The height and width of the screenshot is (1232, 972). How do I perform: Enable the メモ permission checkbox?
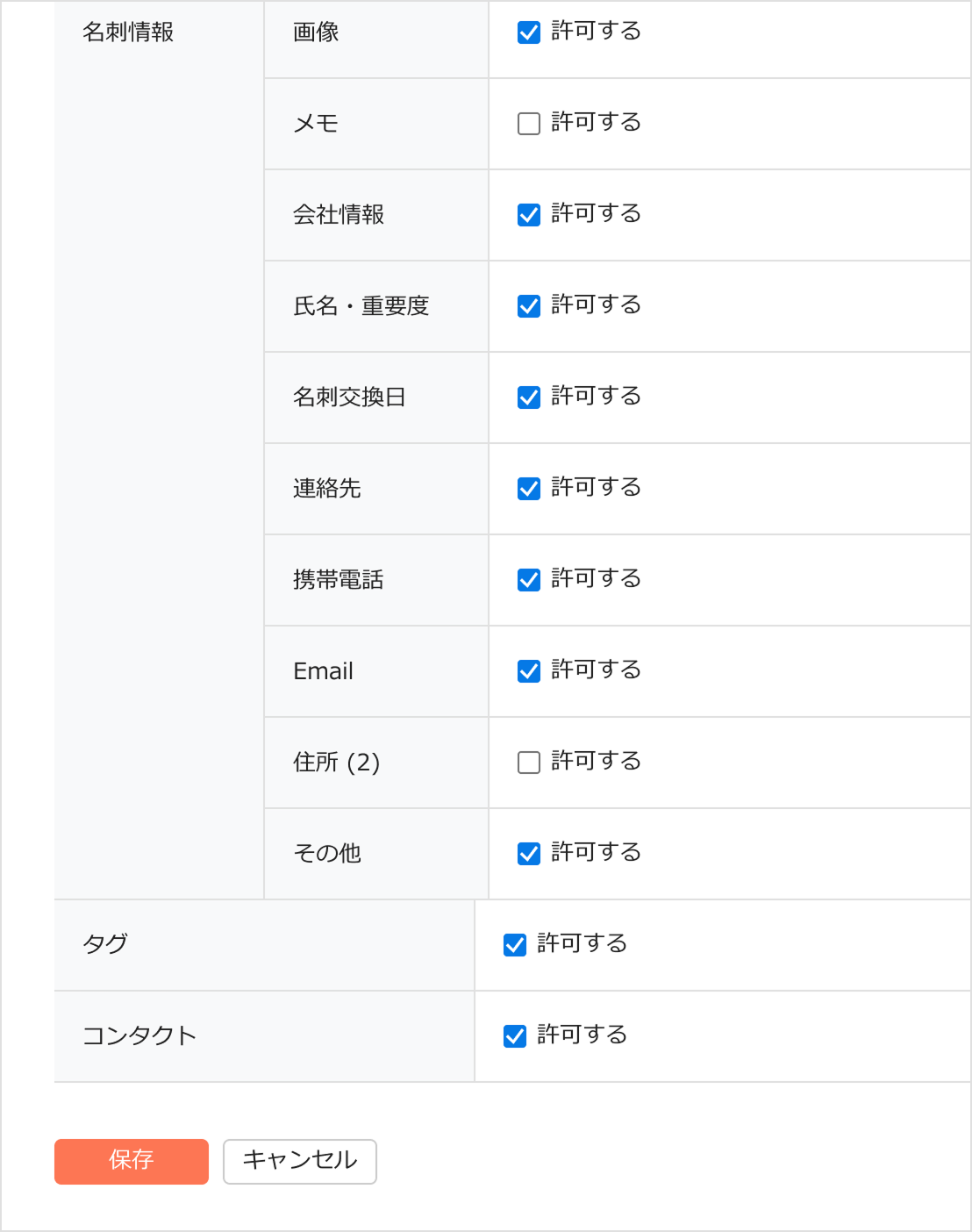click(x=529, y=124)
